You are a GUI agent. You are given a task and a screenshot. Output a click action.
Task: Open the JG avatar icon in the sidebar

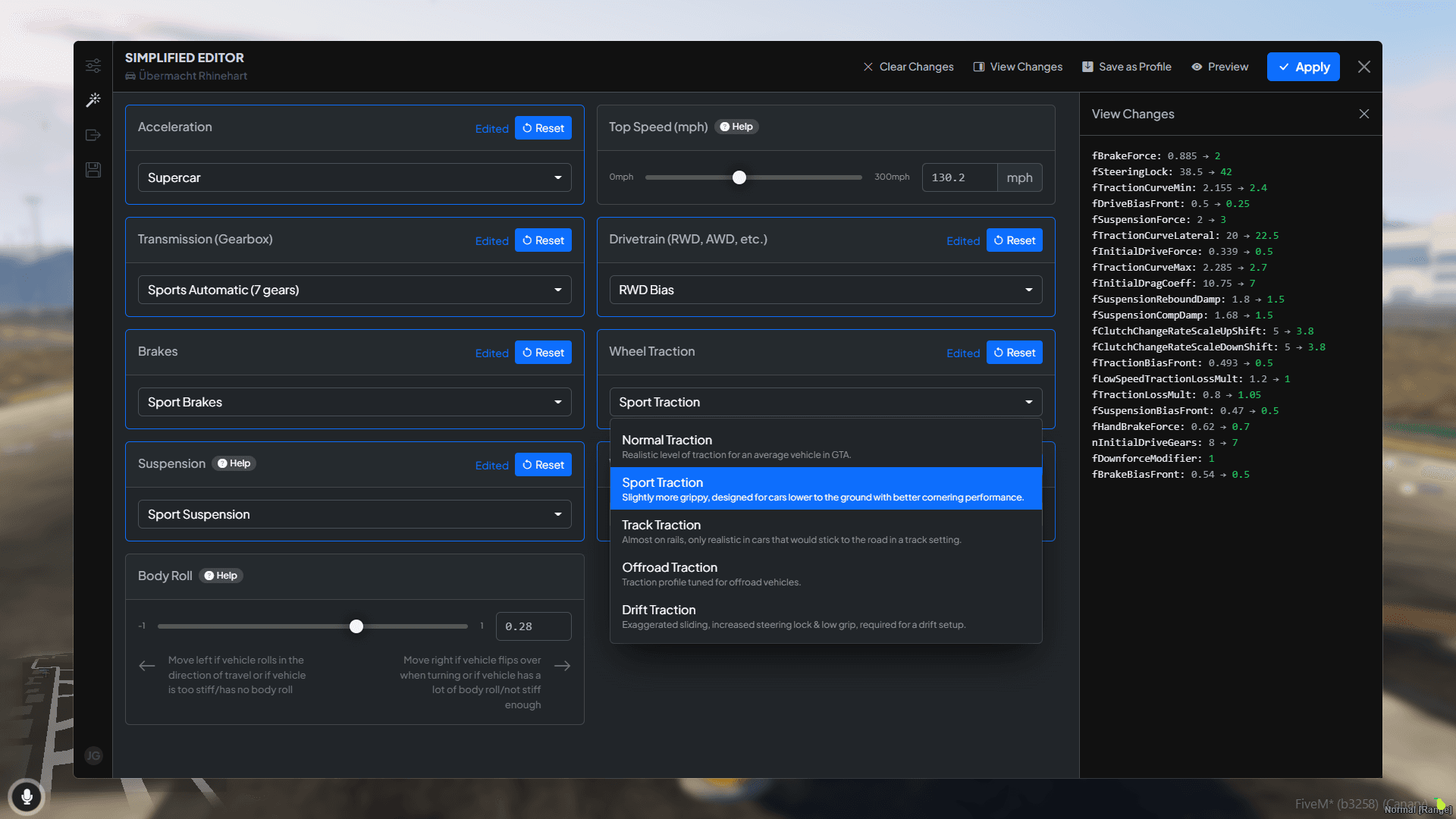point(93,755)
